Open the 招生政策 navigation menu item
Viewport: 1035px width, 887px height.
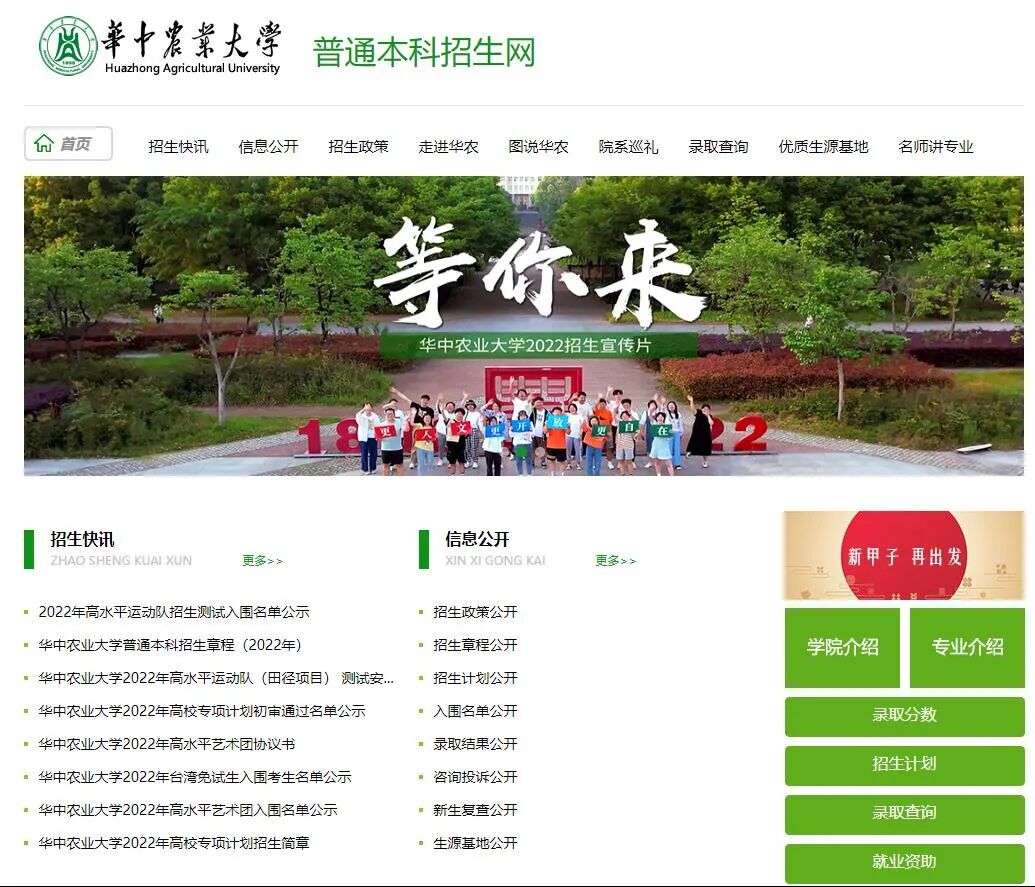tap(358, 147)
